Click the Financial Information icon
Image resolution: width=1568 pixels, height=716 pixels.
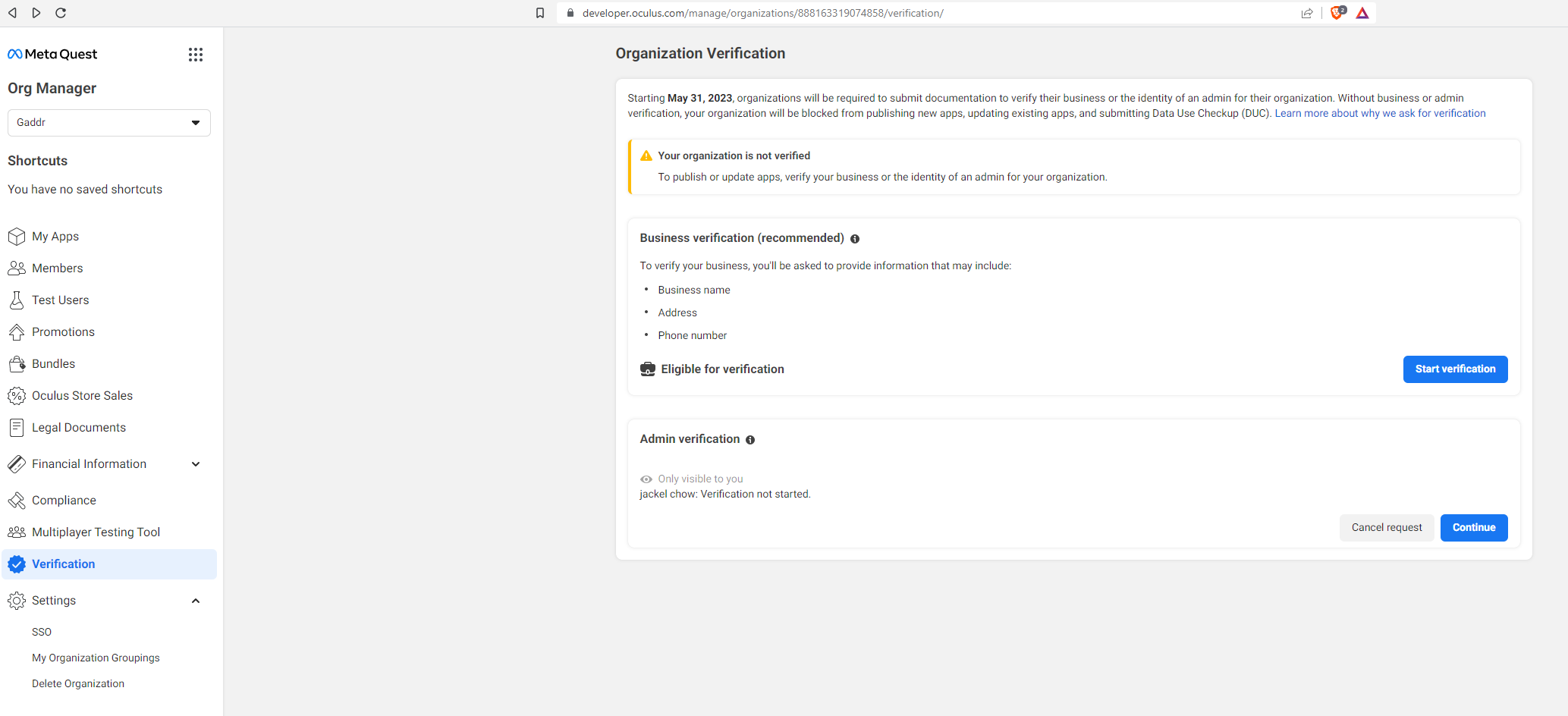[x=17, y=464]
